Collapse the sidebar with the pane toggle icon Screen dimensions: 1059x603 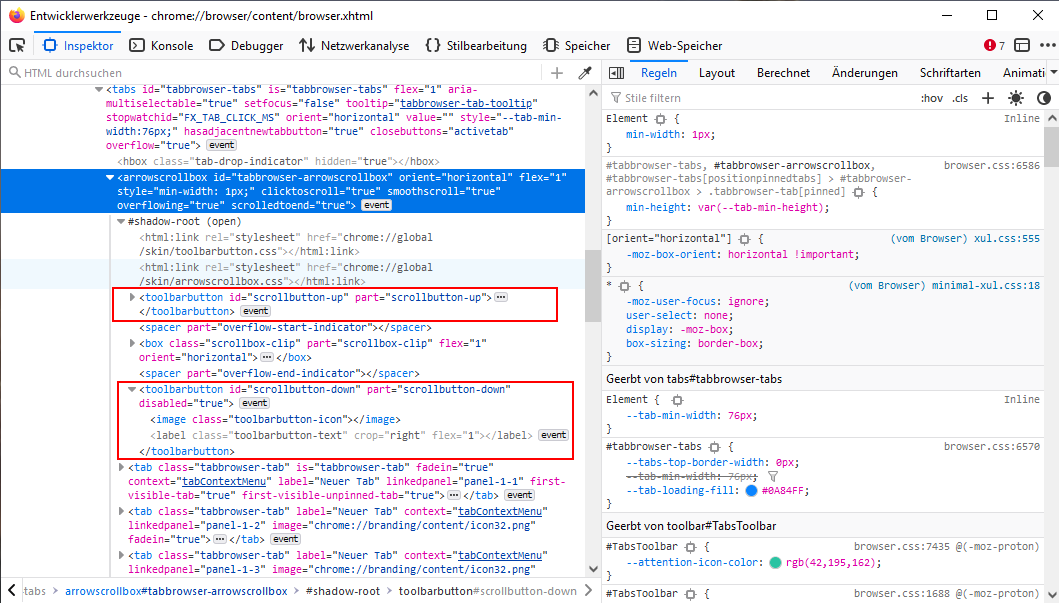tap(617, 73)
